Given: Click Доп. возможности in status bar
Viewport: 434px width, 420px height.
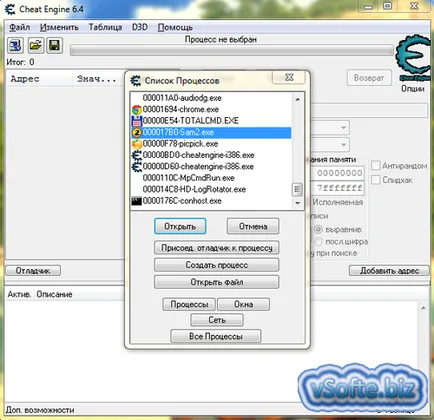Looking at the screenshot, I should click(40, 410).
